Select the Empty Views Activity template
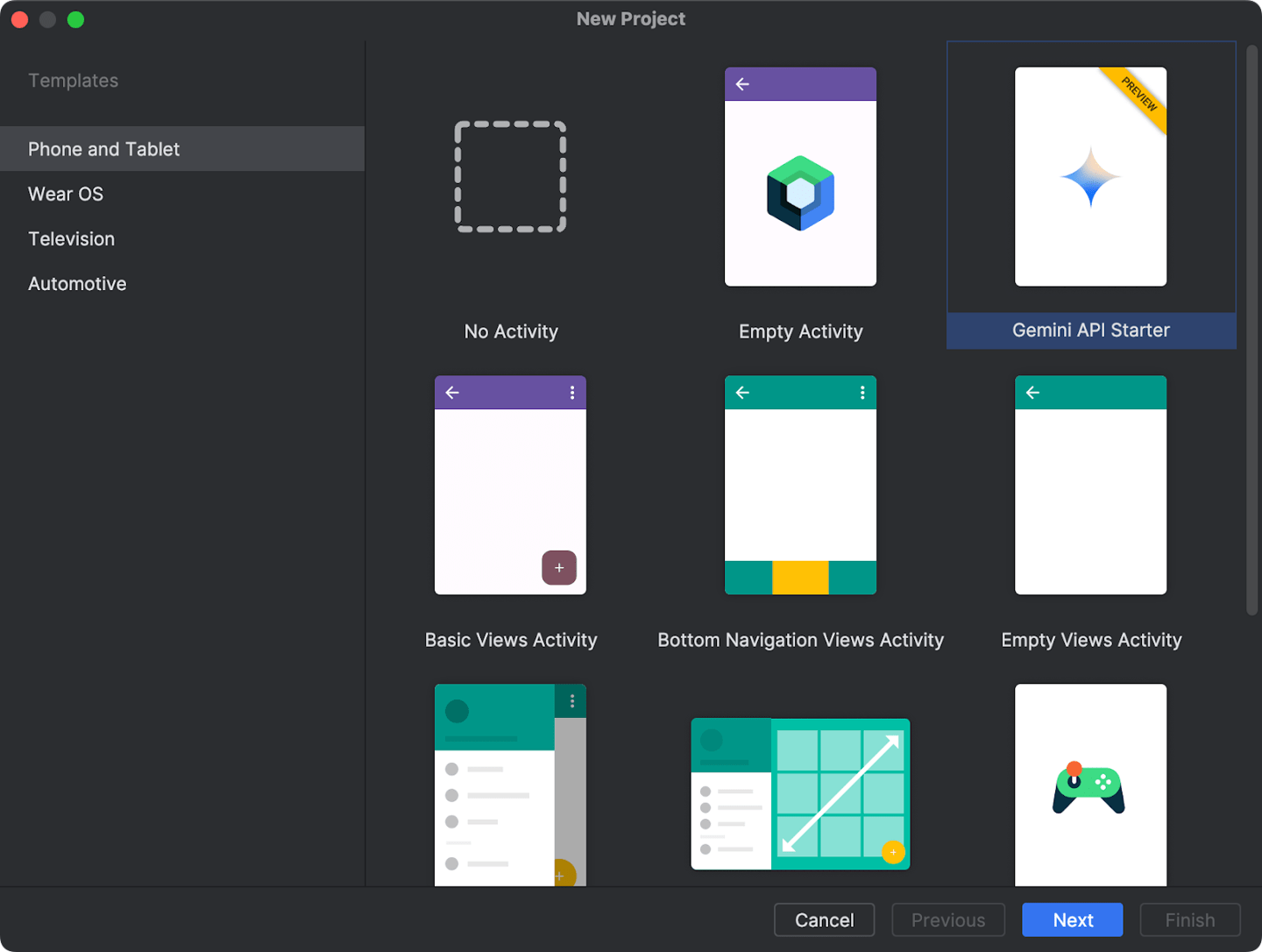Screen dimensions: 1262x952 coord(1090,485)
